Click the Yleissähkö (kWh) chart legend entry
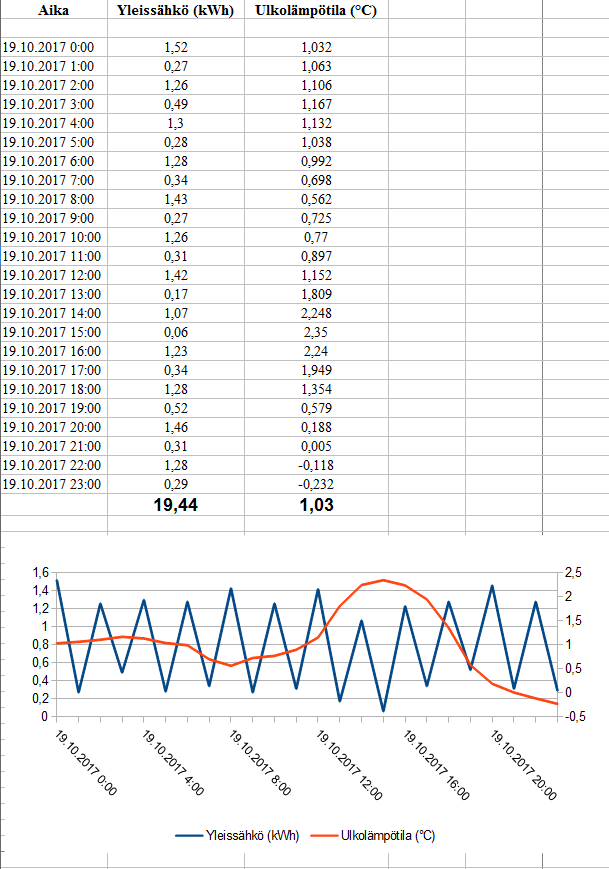 point(237,835)
